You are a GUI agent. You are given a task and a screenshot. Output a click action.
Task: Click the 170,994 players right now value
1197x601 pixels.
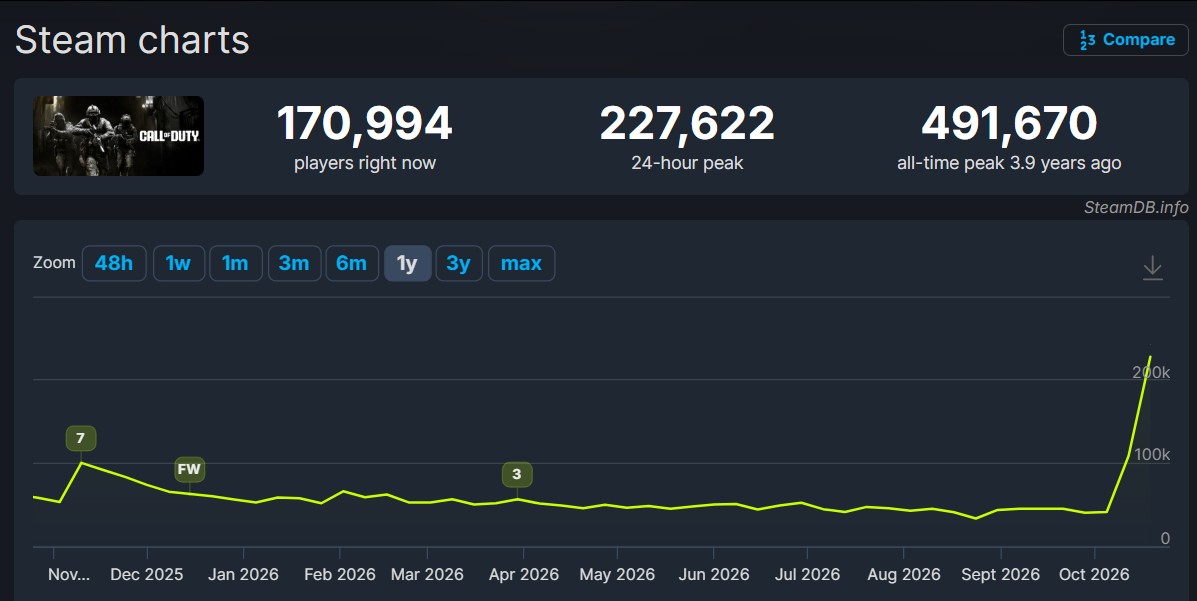pyautogui.click(x=365, y=123)
